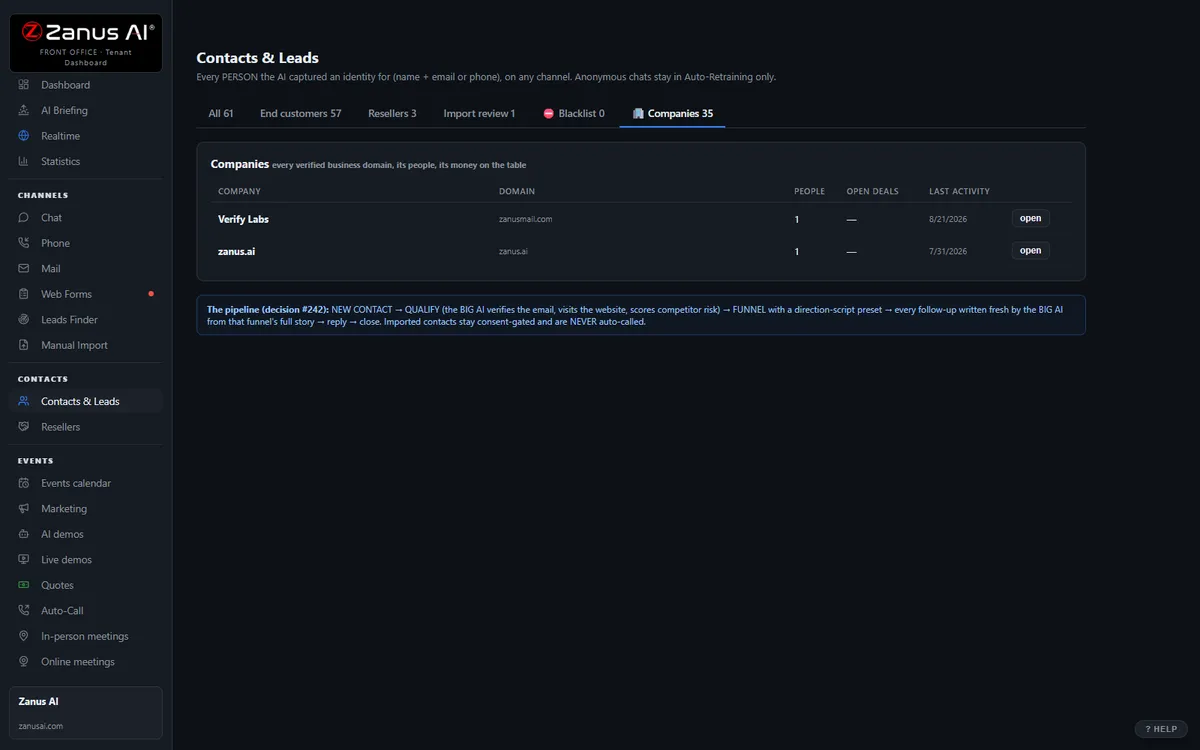The image size is (1200, 750).
Task: Click the Verify Labs company name
Action: pos(243,219)
